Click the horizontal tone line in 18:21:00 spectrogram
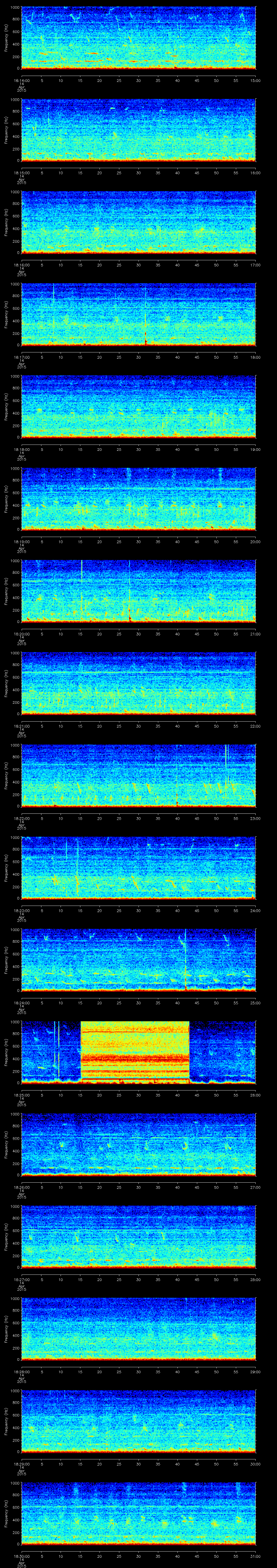The height and width of the screenshot is (1568, 277). tap(138, 673)
